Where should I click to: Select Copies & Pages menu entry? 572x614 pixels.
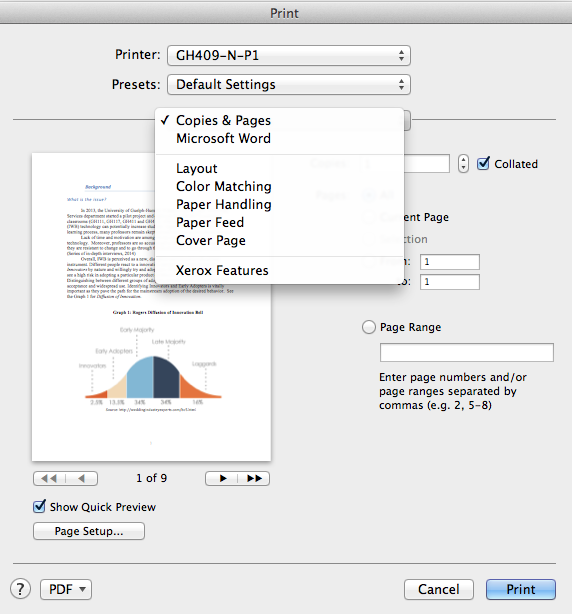tap(280, 120)
